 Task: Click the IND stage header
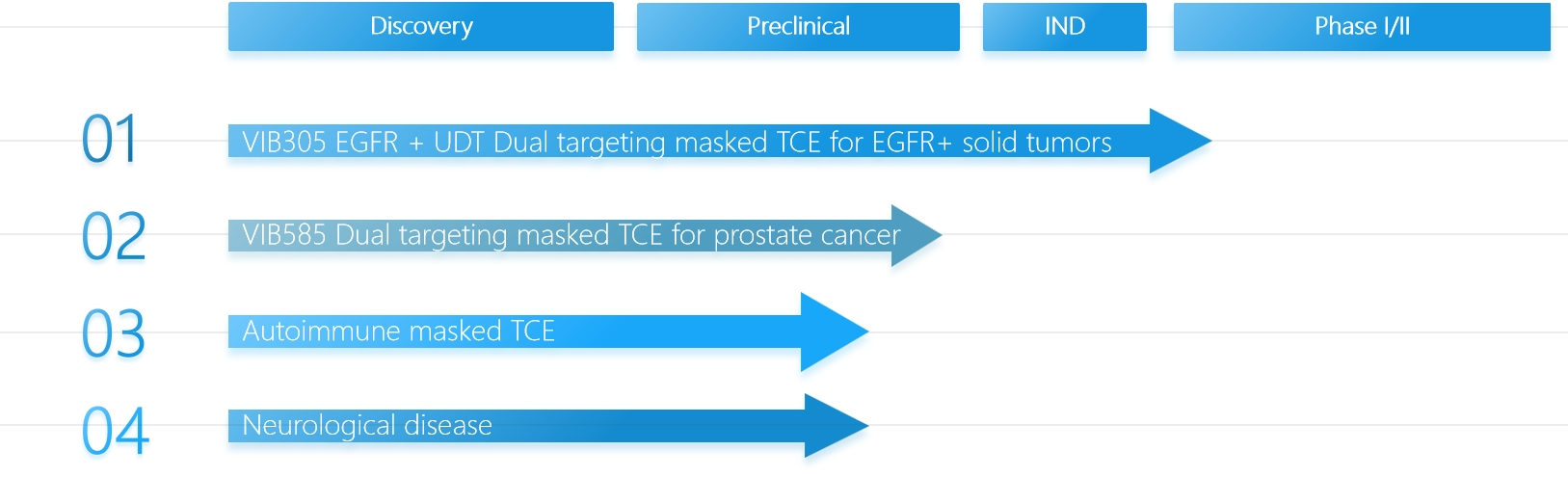click(1064, 26)
